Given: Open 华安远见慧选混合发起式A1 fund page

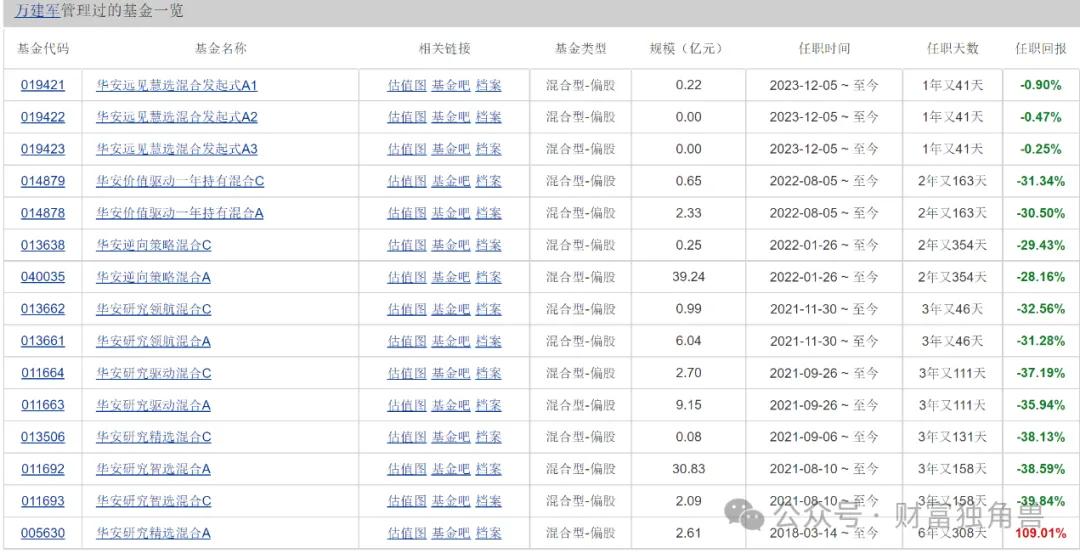Looking at the screenshot, I should point(176,85).
